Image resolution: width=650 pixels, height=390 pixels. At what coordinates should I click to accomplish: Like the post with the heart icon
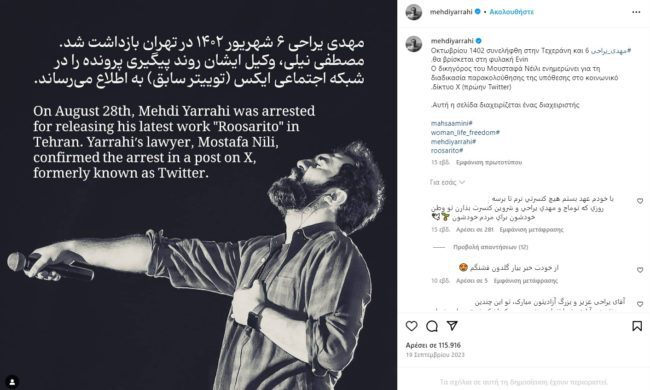click(411, 326)
